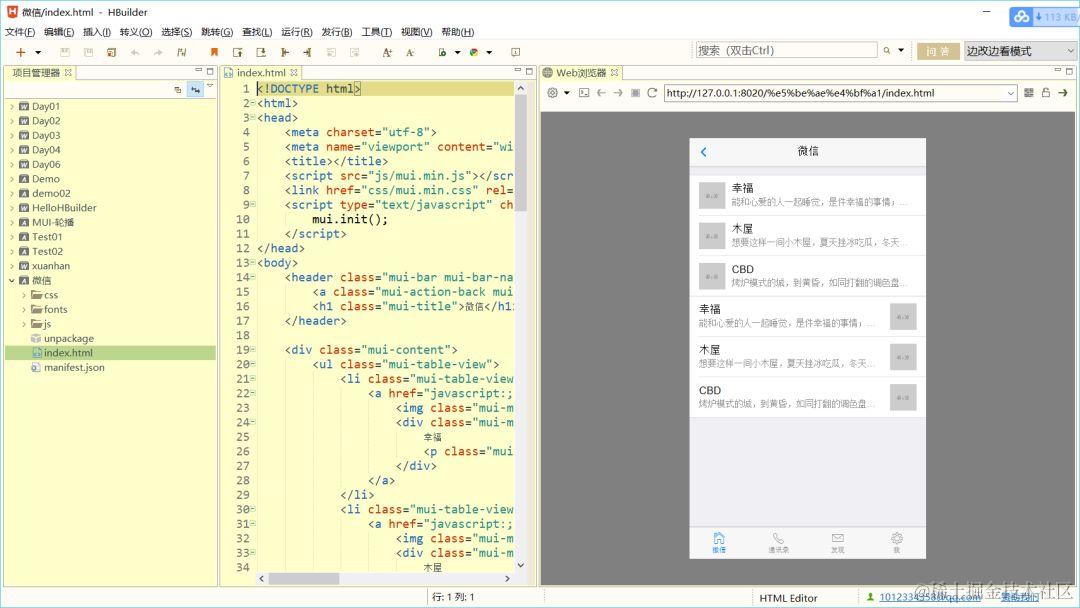
Task: Select the MUI-轮播 project
Action: tap(52, 222)
